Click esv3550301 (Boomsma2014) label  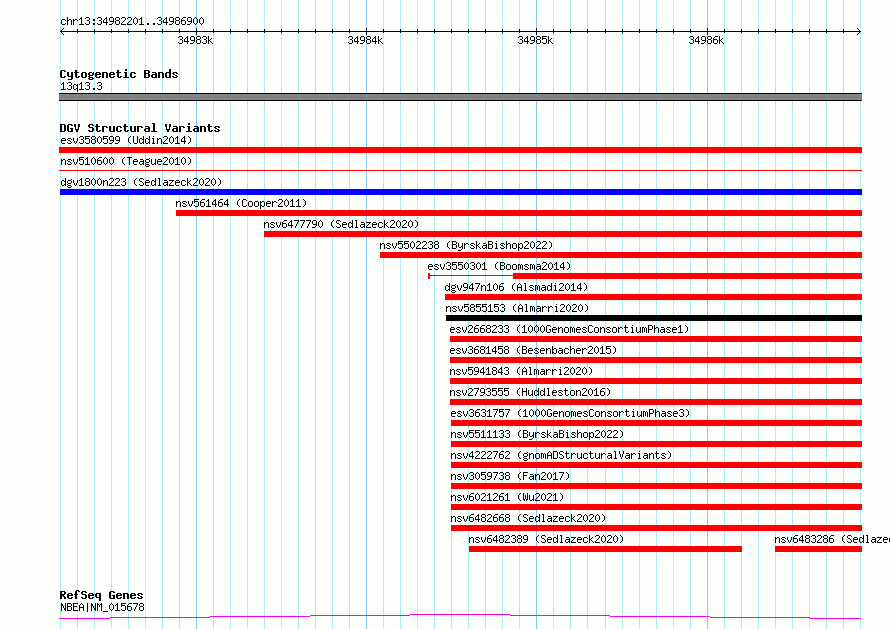click(499, 266)
